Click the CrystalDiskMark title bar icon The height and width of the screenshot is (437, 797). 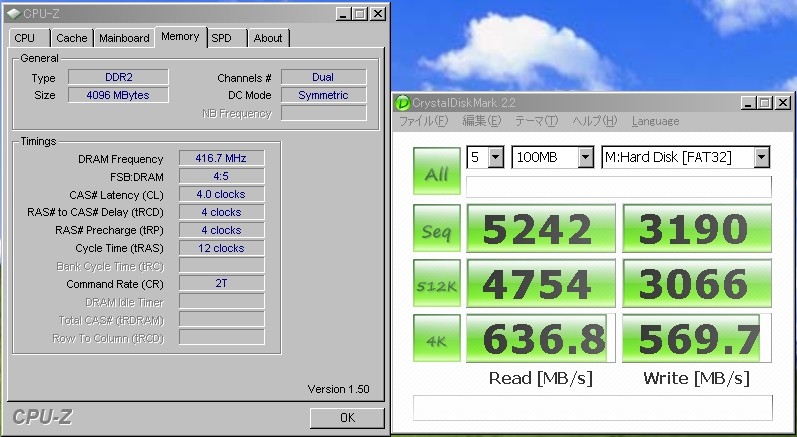(403, 103)
